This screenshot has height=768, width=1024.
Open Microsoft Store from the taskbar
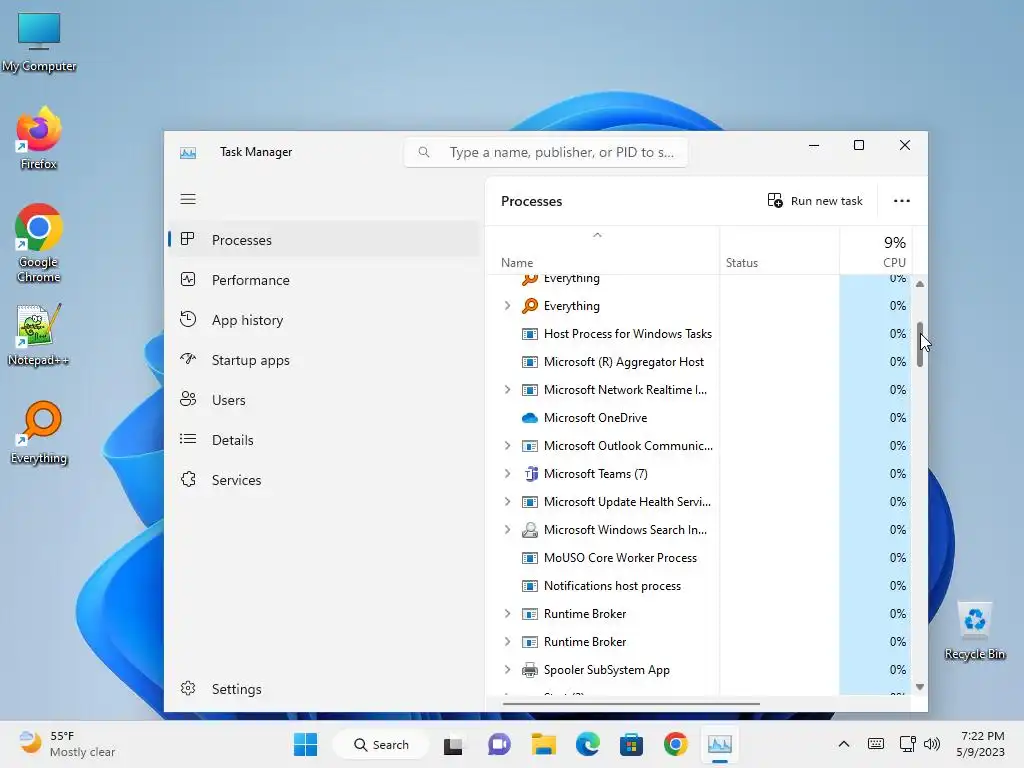632,744
